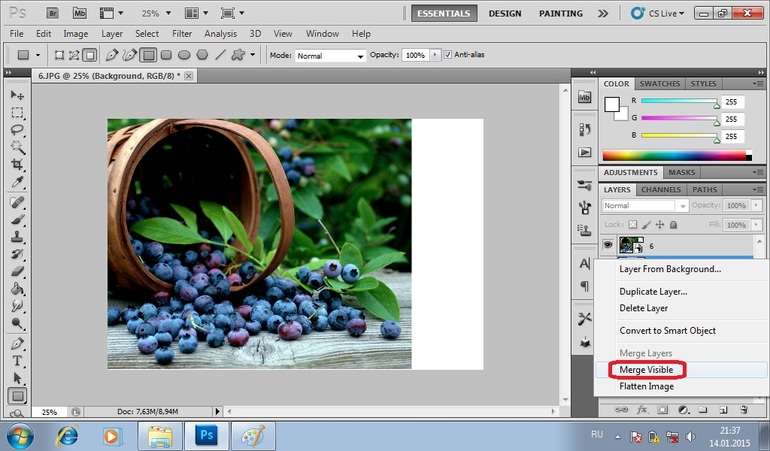Screen dimensions: 770x451
Task: Select the Eraser tool
Action: [x=17, y=272]
